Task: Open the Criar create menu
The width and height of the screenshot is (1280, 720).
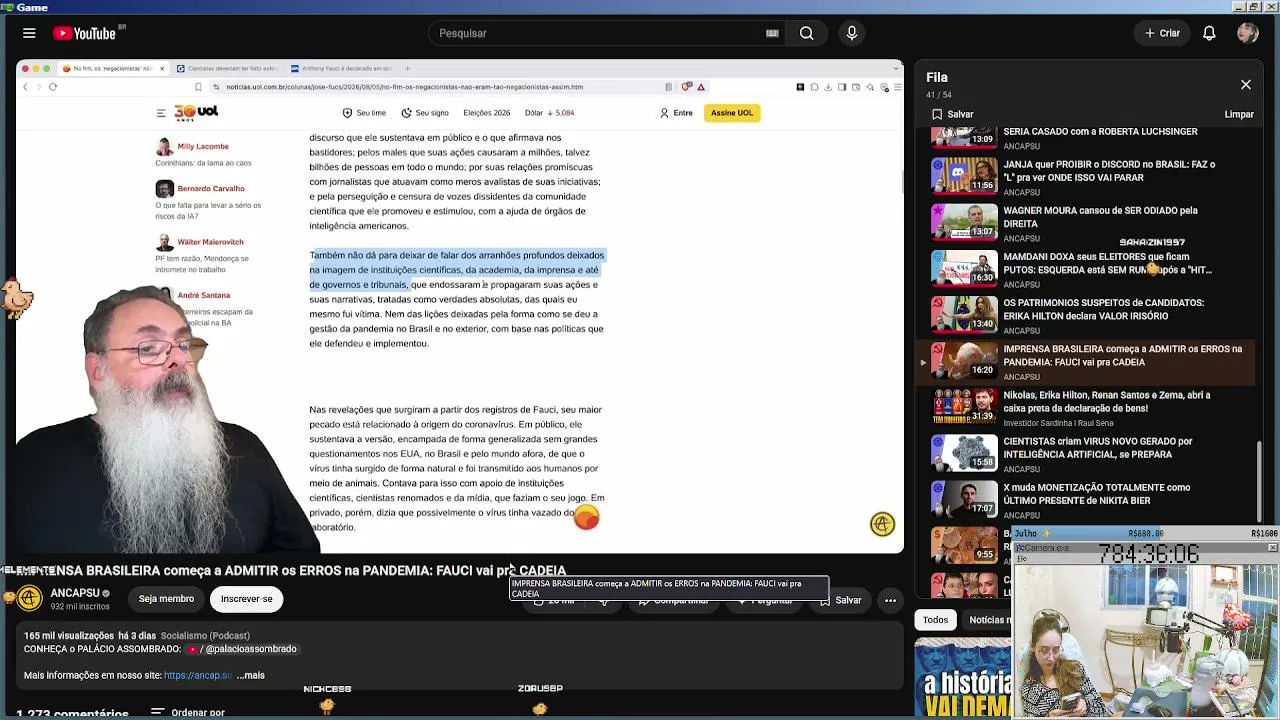Action: coord(1162,33)
